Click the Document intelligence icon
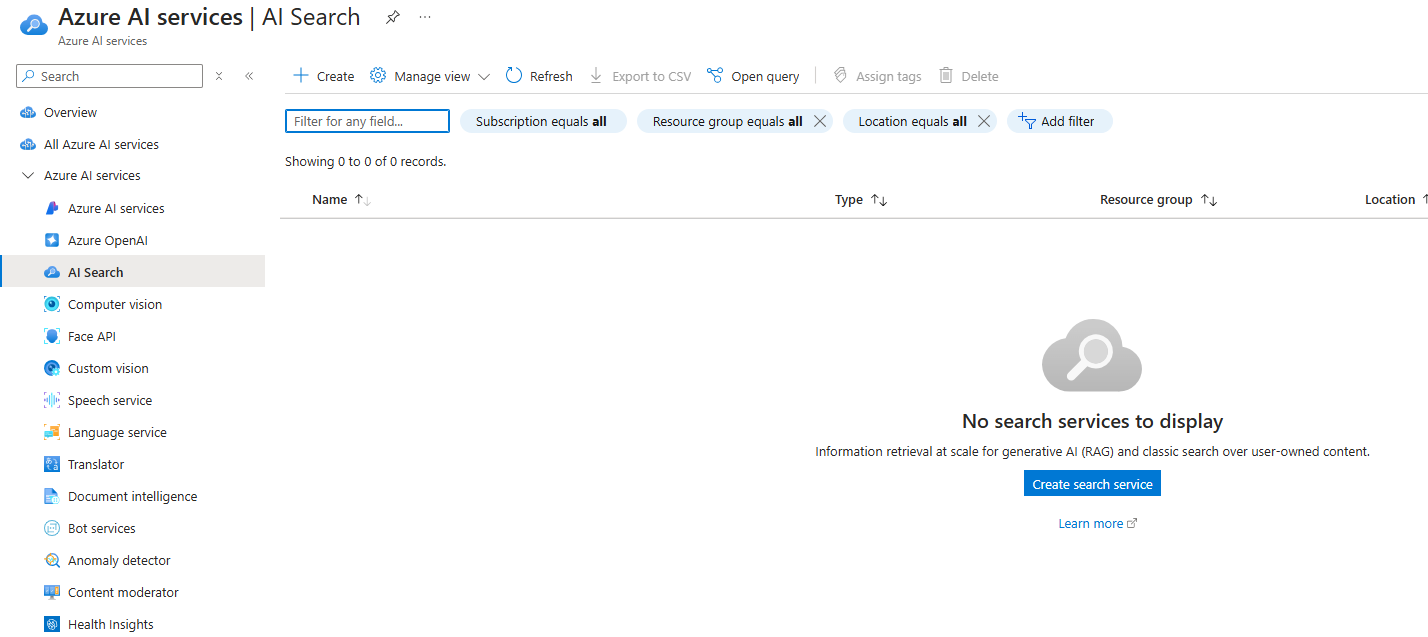 [x=52, y=497]
